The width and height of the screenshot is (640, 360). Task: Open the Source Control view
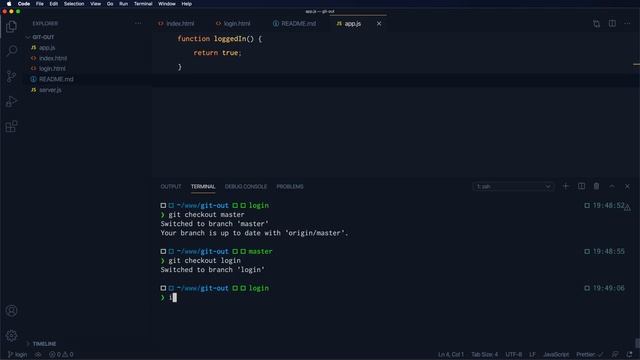click(11, 76)
